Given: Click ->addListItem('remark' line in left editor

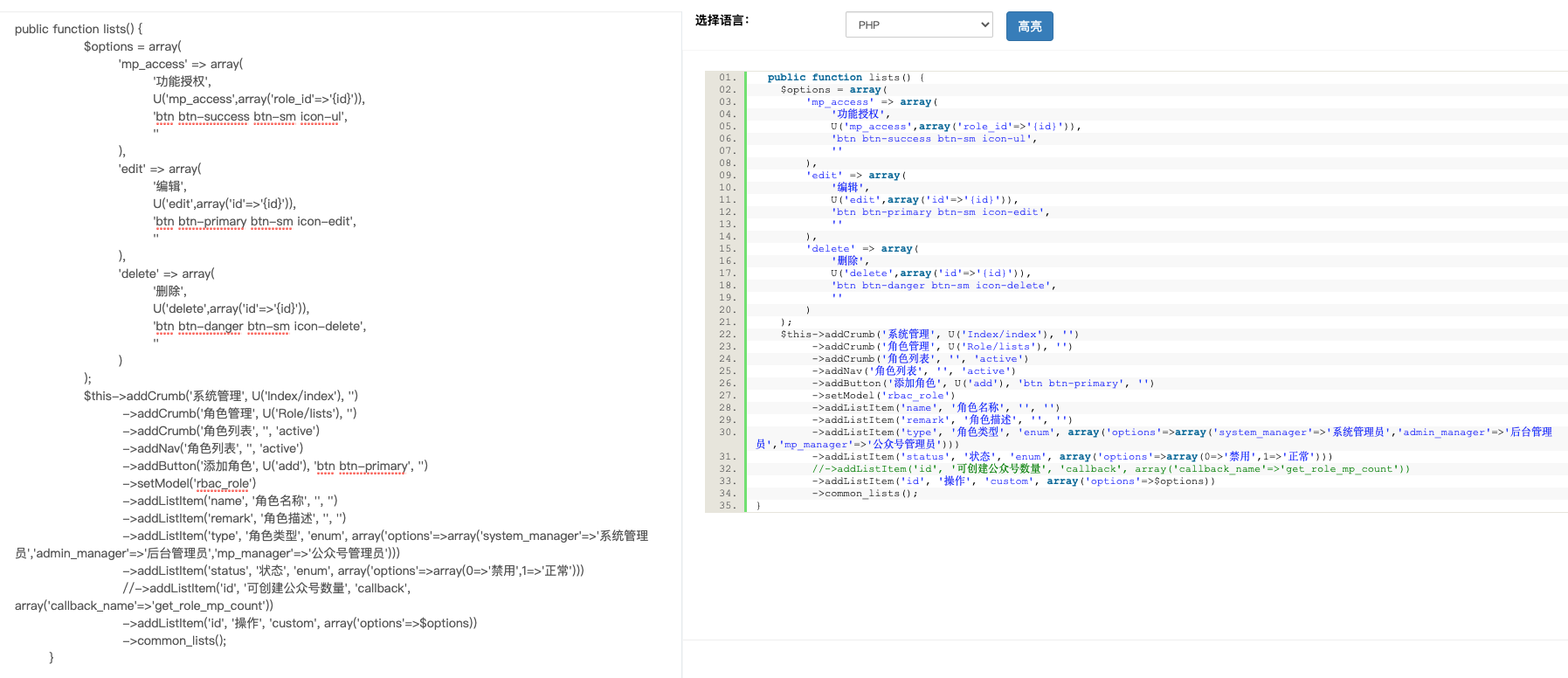Looking at the screenshot, I should click(235, 518).
